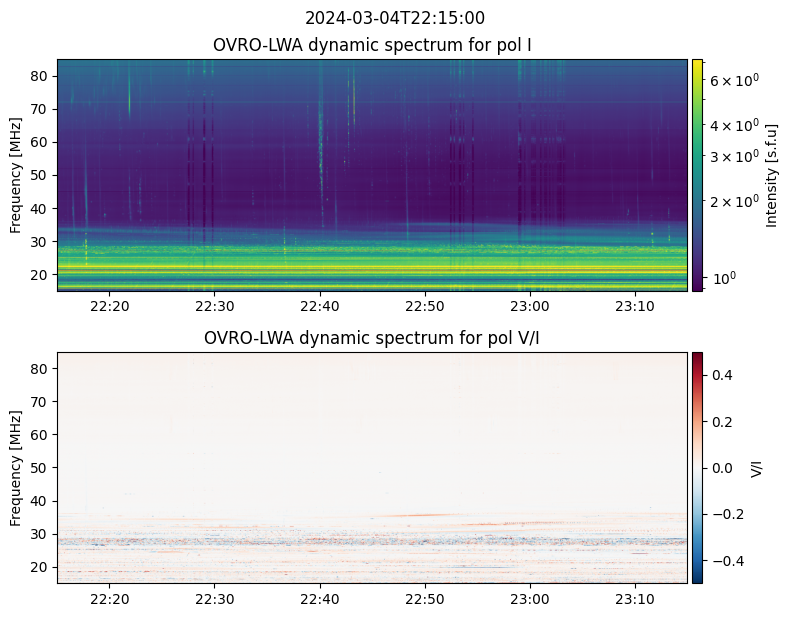
Task: Click the red-blue V/I colorbar
Action: pos(697,467)
